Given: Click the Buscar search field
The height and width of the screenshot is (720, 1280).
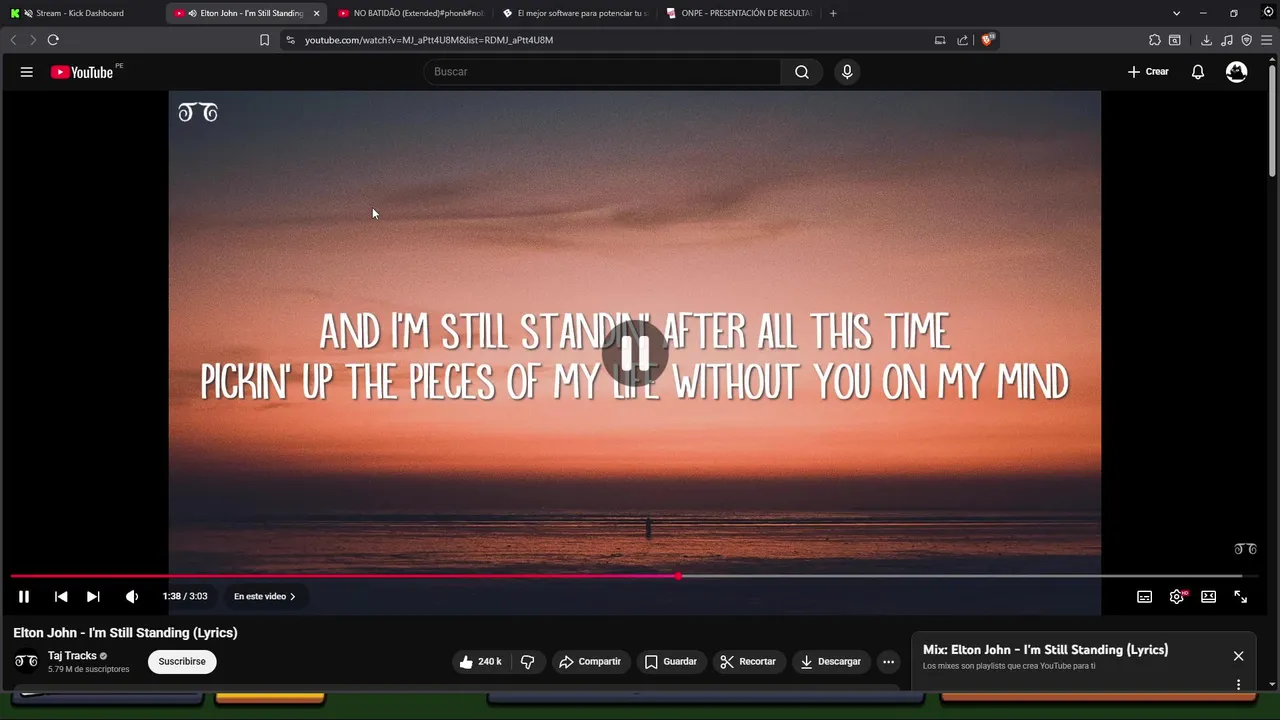Looking at the screenshot, I should click(603, 72).
